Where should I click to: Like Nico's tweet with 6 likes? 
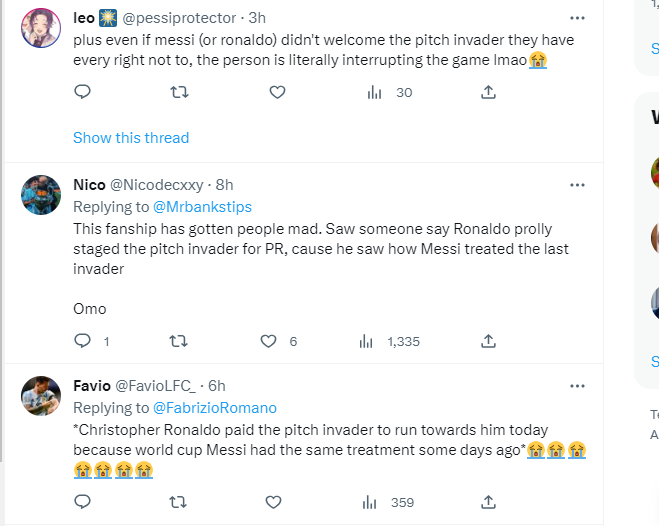coord(268,341)
